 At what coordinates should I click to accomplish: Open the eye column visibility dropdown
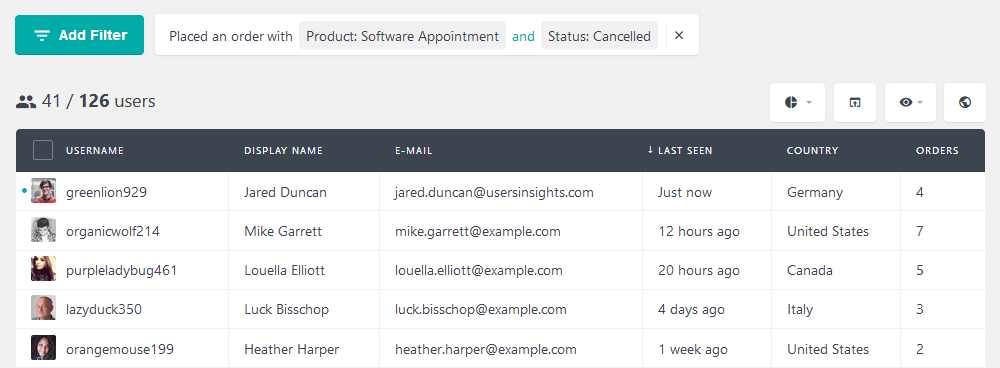click(910, 102)
